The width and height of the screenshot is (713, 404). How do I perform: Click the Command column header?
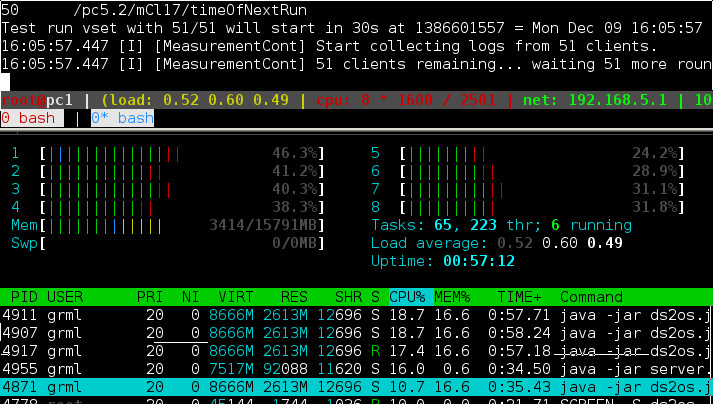click(591, 297)
